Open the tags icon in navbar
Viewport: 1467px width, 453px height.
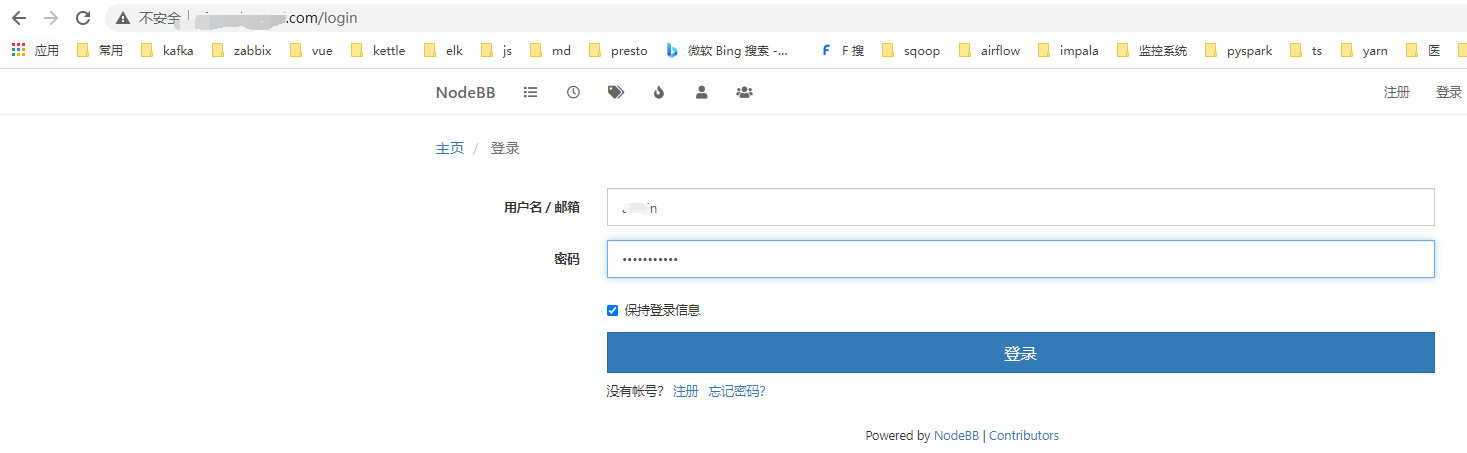point(616,92)
